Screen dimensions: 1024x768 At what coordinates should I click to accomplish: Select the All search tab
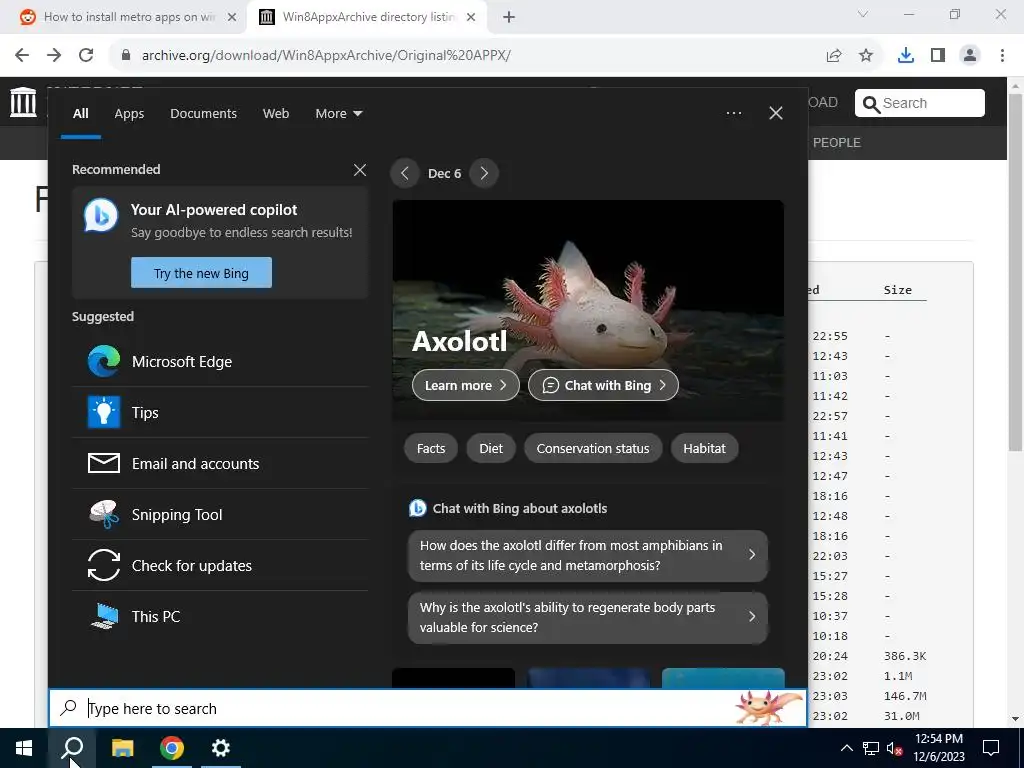(80, 114)
